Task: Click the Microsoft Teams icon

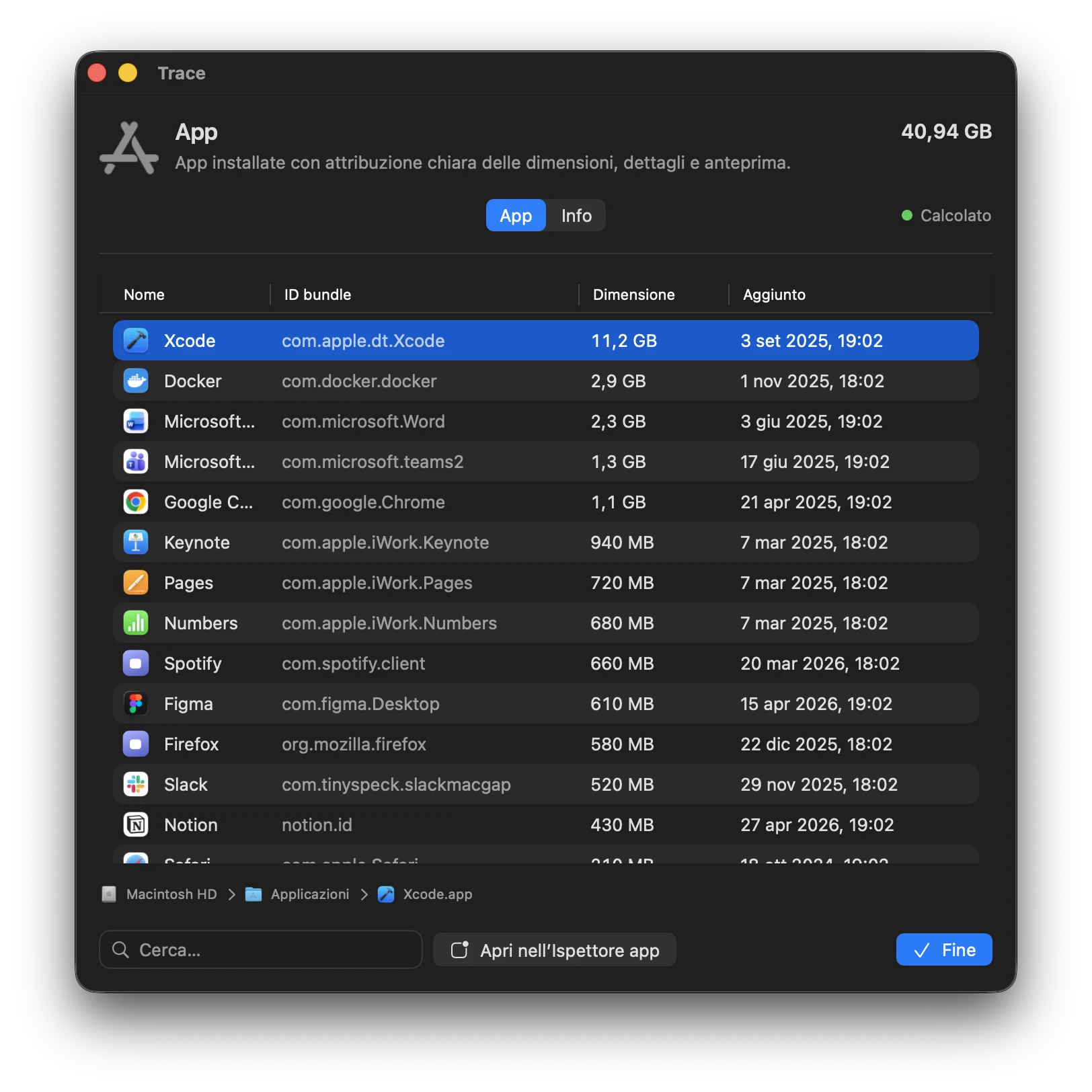Action: (136, 462)
